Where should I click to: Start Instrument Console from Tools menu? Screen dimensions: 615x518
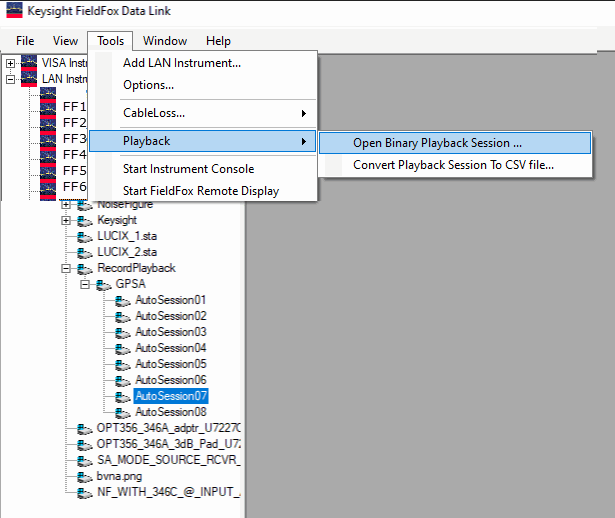click(202, 169)
